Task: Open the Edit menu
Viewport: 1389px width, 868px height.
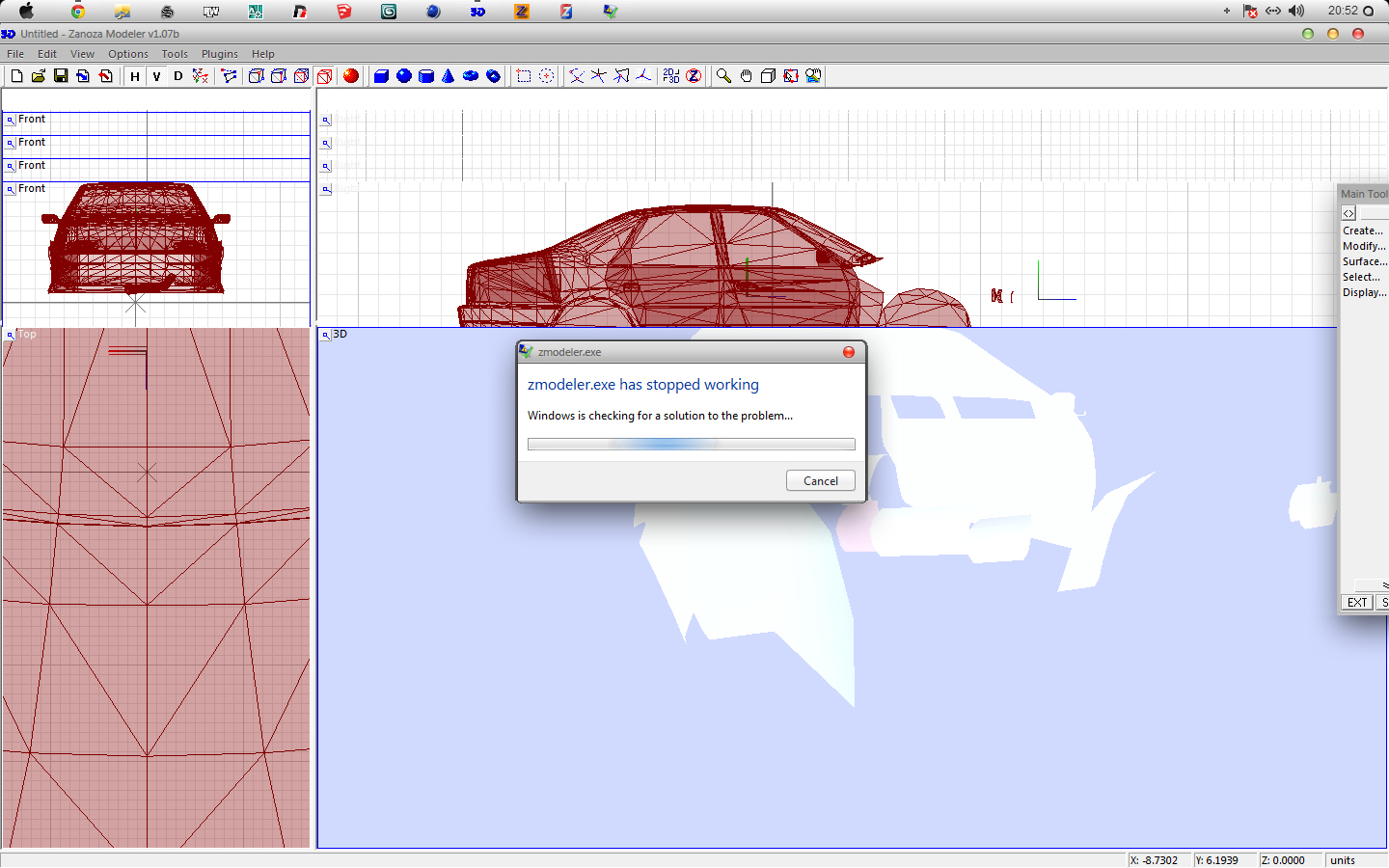Action: tap(47, 54)
